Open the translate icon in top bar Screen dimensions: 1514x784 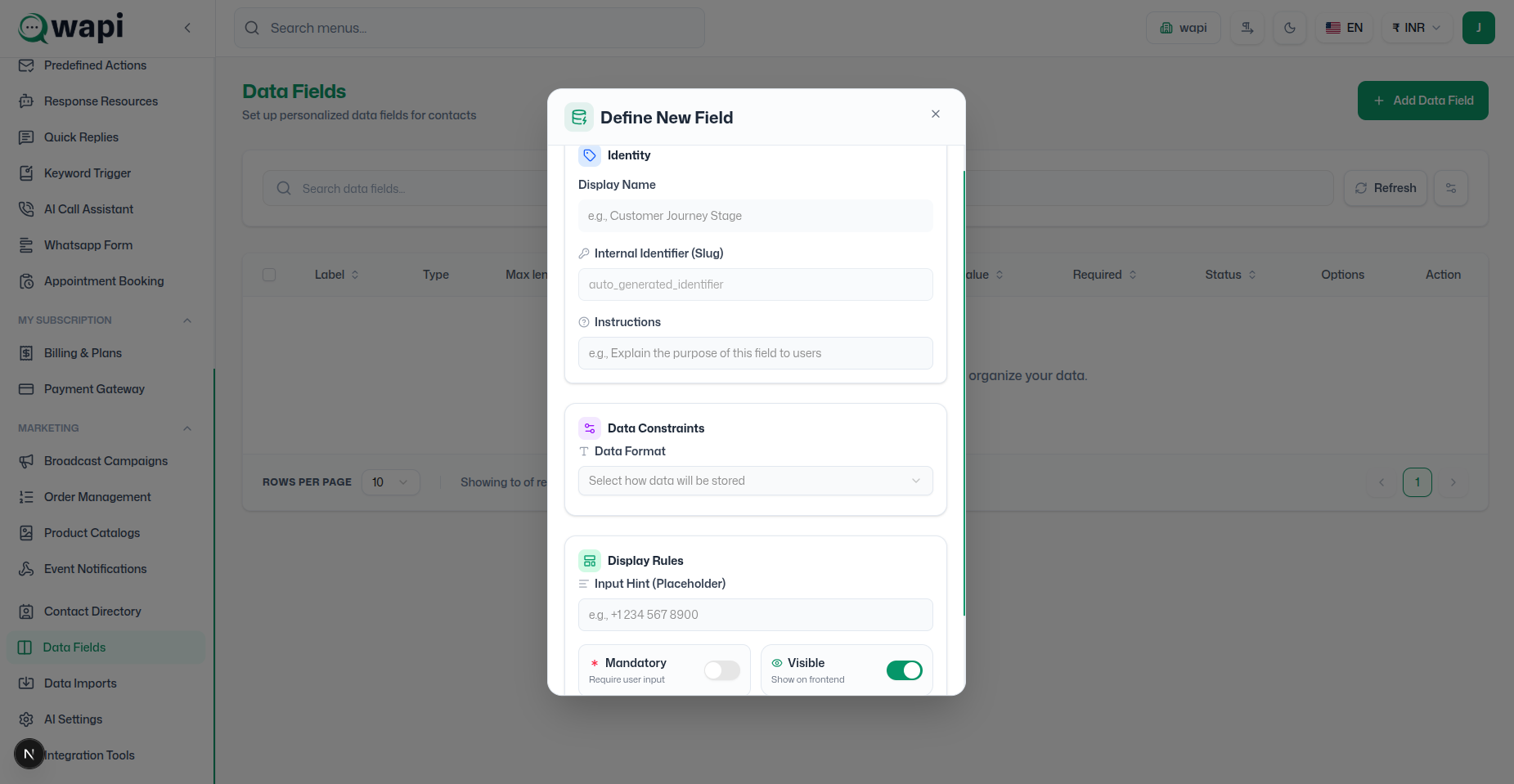(1247, 28)
